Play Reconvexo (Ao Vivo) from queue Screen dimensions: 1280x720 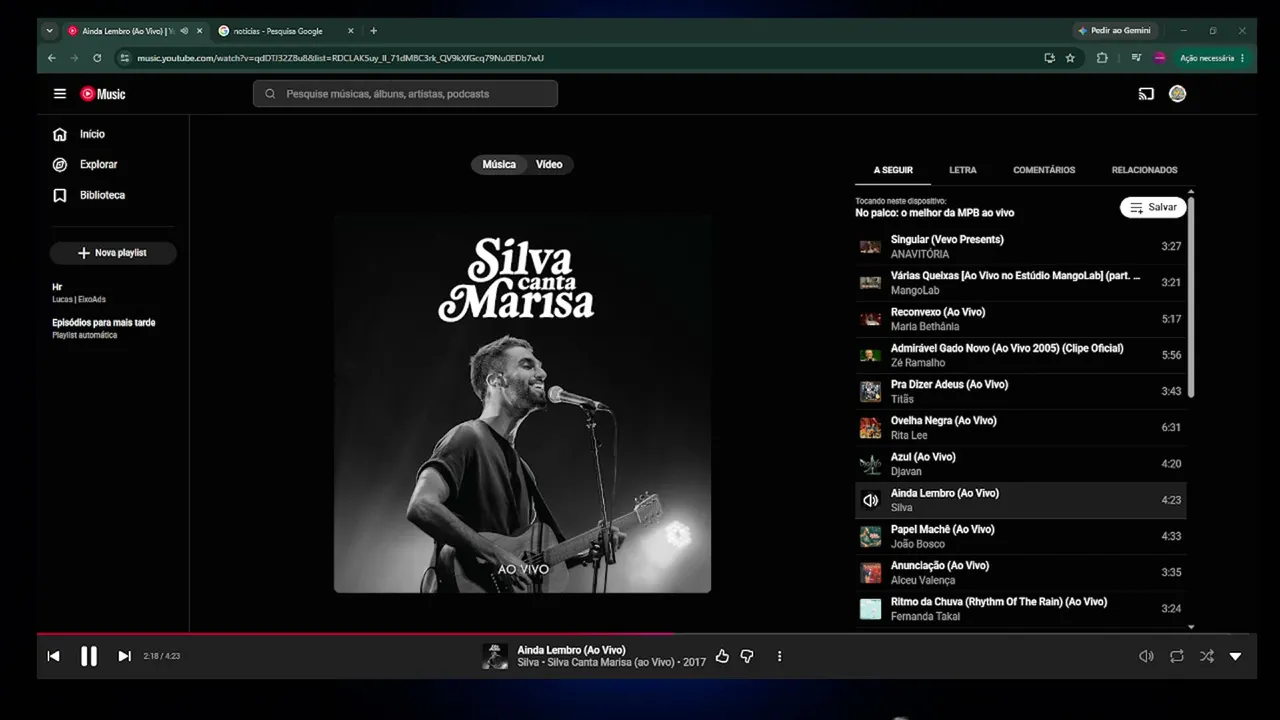coord(1021,319)
